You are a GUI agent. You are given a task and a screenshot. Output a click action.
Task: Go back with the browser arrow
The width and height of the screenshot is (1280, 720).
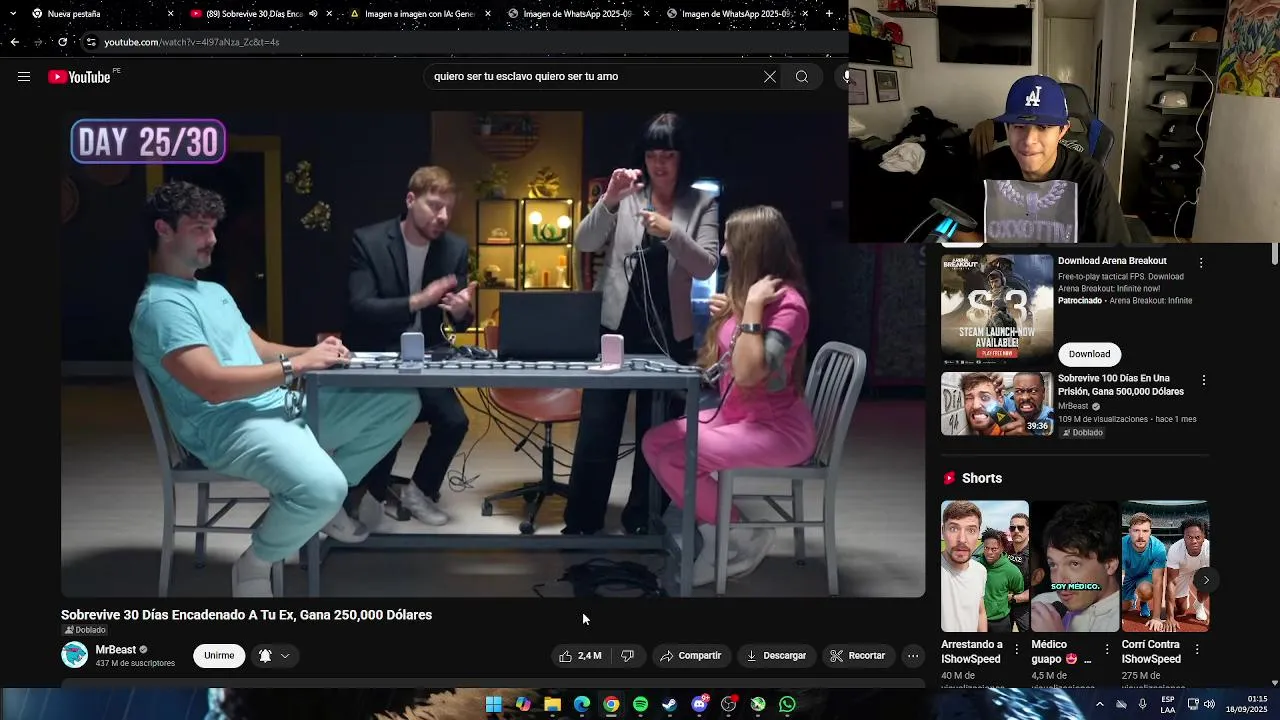(14, 42)
